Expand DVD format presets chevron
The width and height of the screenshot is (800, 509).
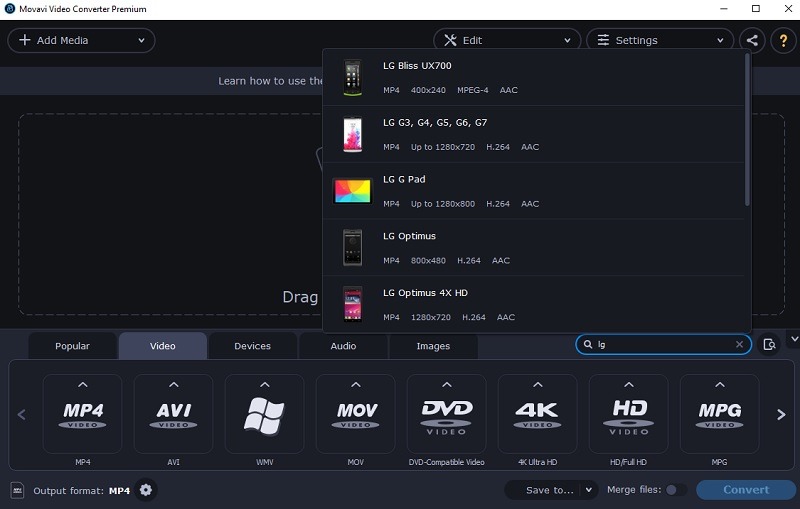point(446,385)
